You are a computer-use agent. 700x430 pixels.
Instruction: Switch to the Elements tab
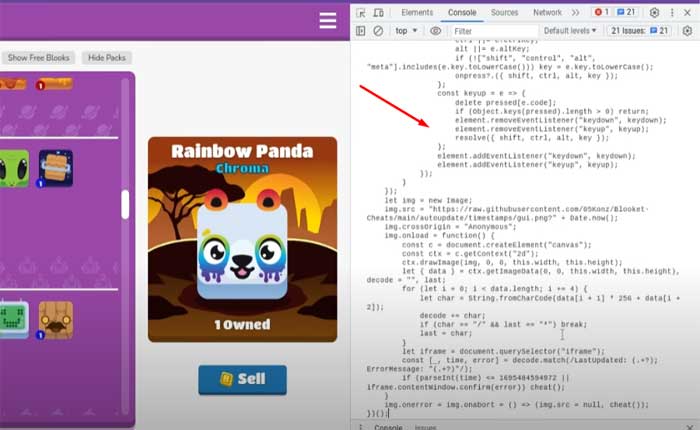point(417,13)
